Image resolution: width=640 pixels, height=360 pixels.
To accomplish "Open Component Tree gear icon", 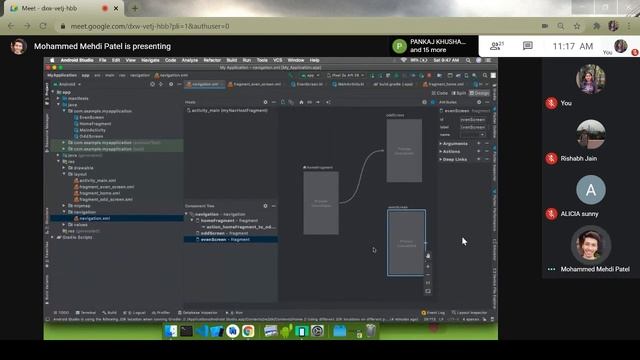I will click(265, 206).
